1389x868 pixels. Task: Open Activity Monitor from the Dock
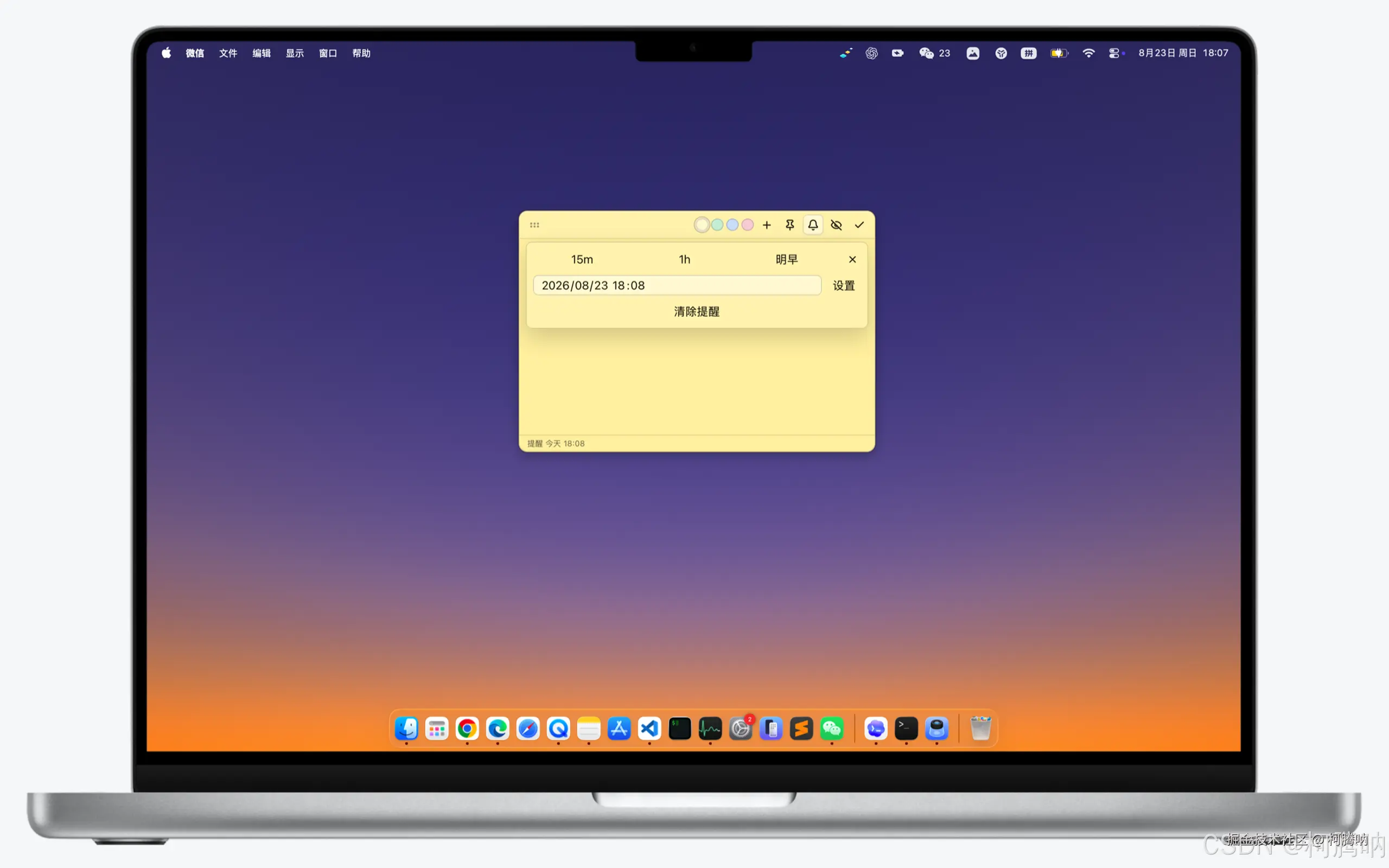pyautogui.click(x=710, y=729)
